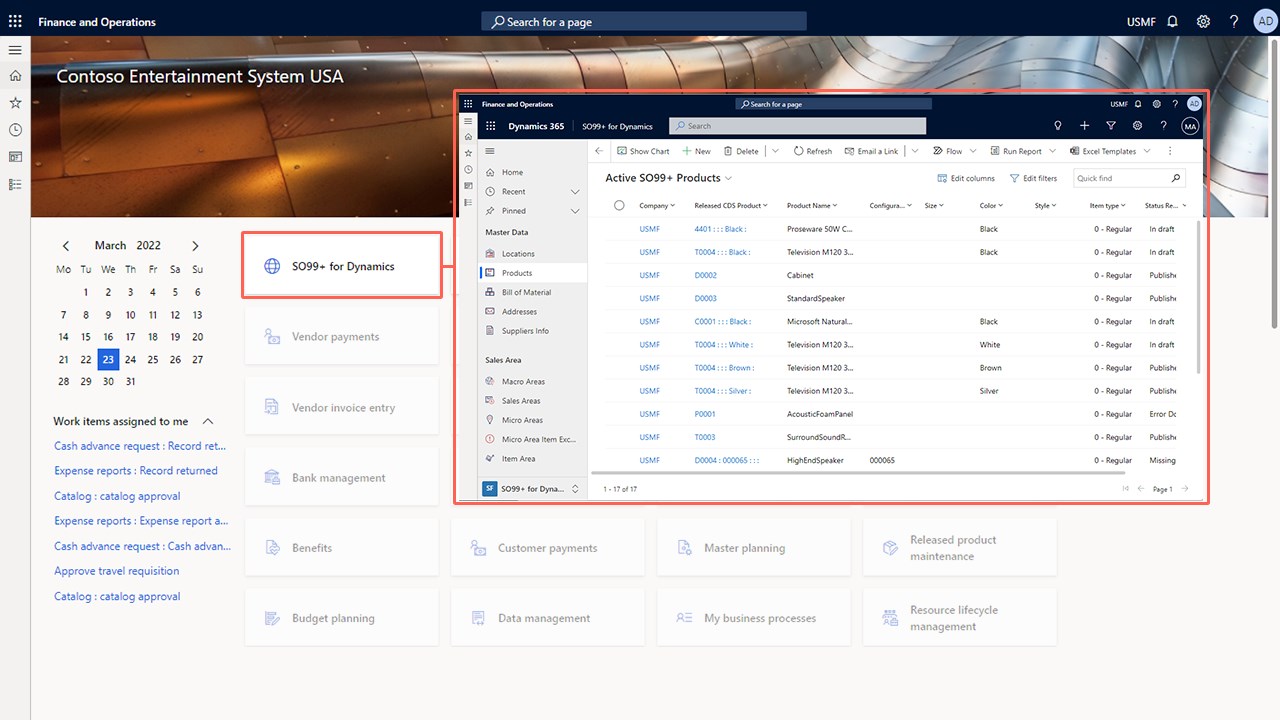Open the Vendor payments tile
Screen dimensions: 1280x720
tap(342, 337)
